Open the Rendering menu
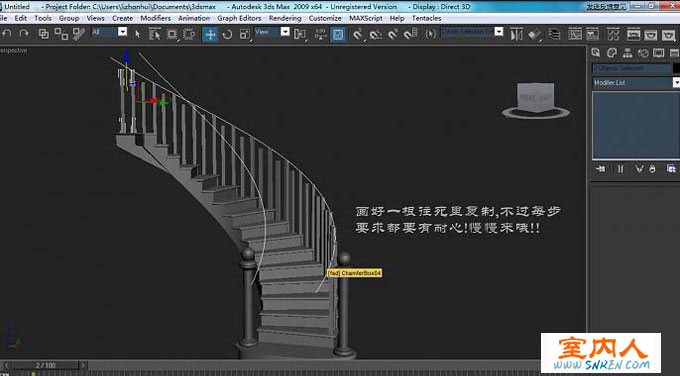The height and width of the screenshot is (376, 680). [285, 18]
